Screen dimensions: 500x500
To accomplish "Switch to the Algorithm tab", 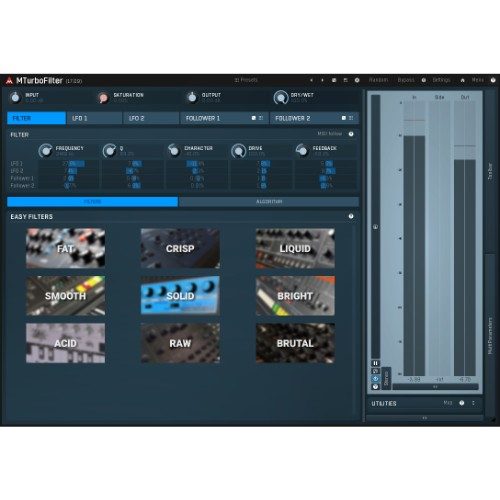I will click(x=269, y=202).
